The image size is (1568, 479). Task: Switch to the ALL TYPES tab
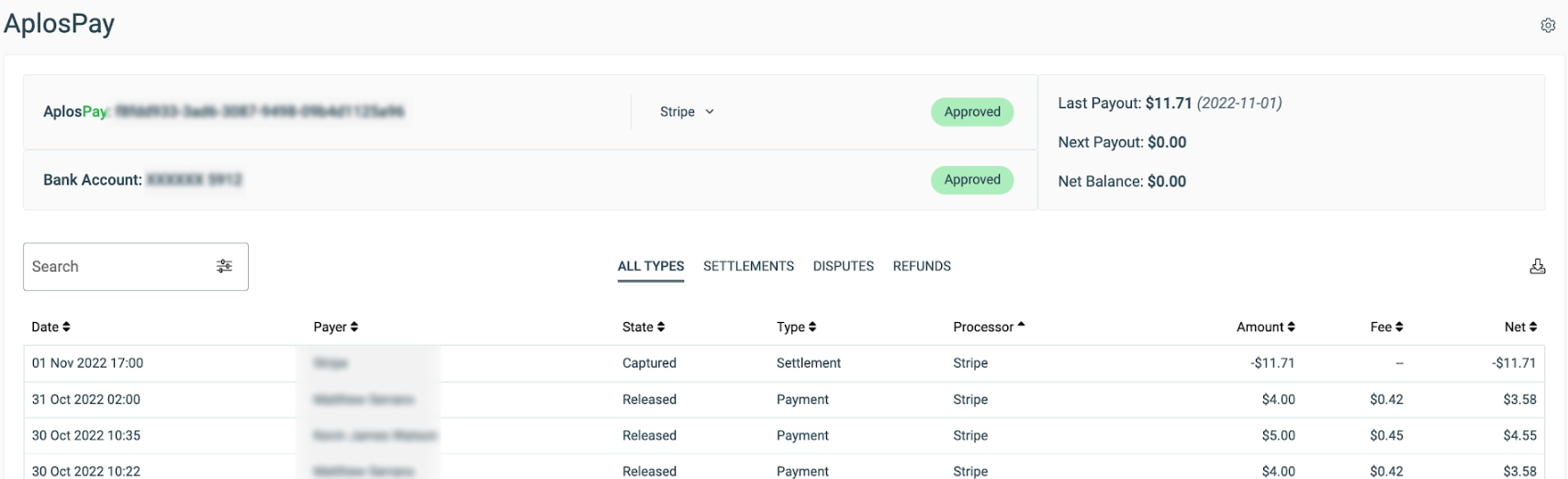click(x=651, y=266)
